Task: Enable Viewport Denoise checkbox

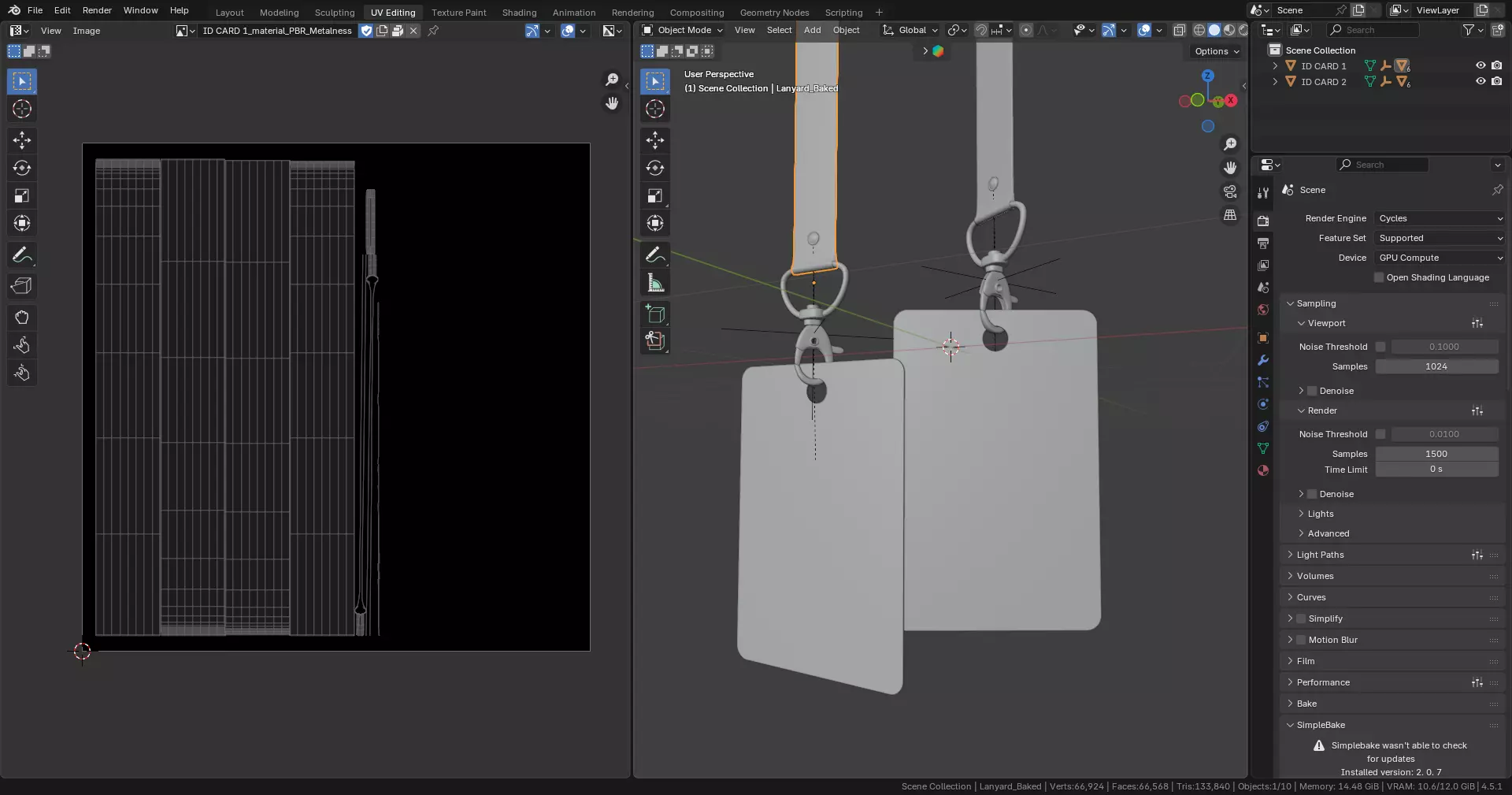Action: (x=1312, y=391)
